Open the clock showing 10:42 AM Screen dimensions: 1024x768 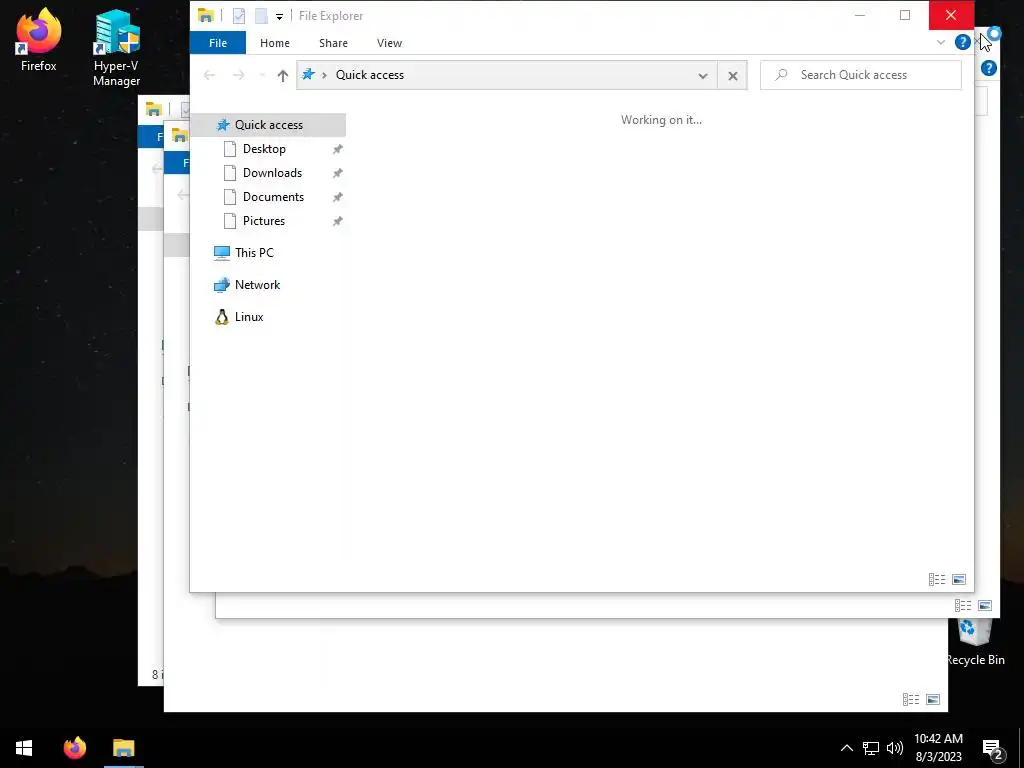coord(938,748)
